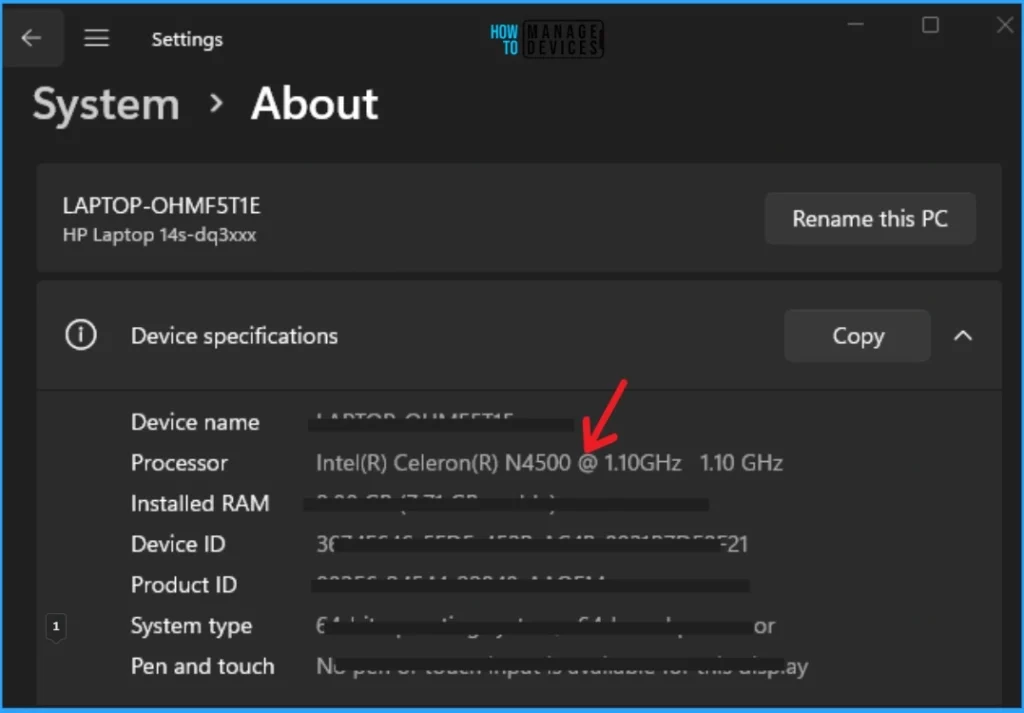Screen dimensions: 1024x713
Task: Click Rename this PC
Action: click(870, 219)
